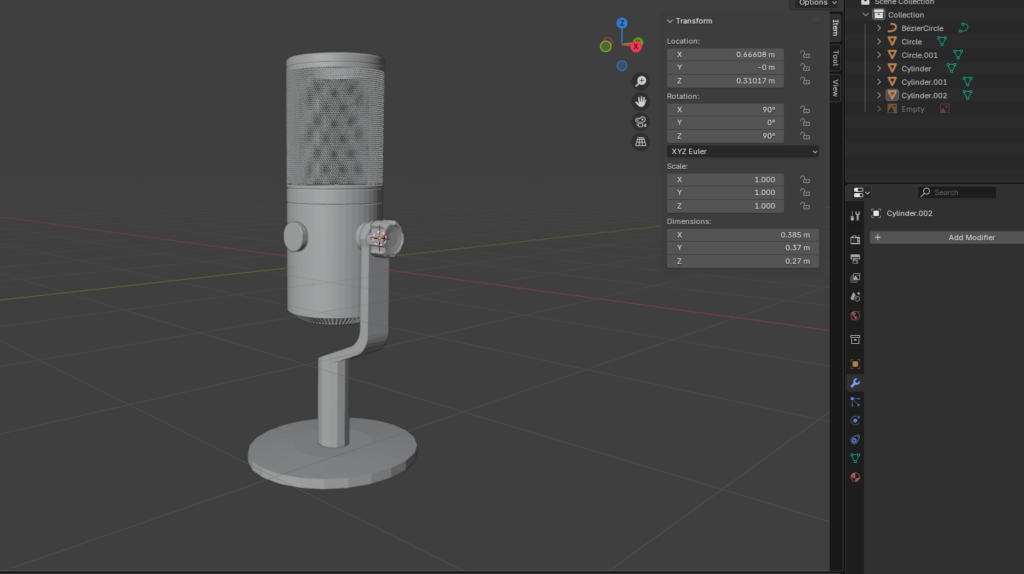Click mesh data icon beside Cylinder.001
The height and width of the screenshot is (574, 1024).
[967, 82]
